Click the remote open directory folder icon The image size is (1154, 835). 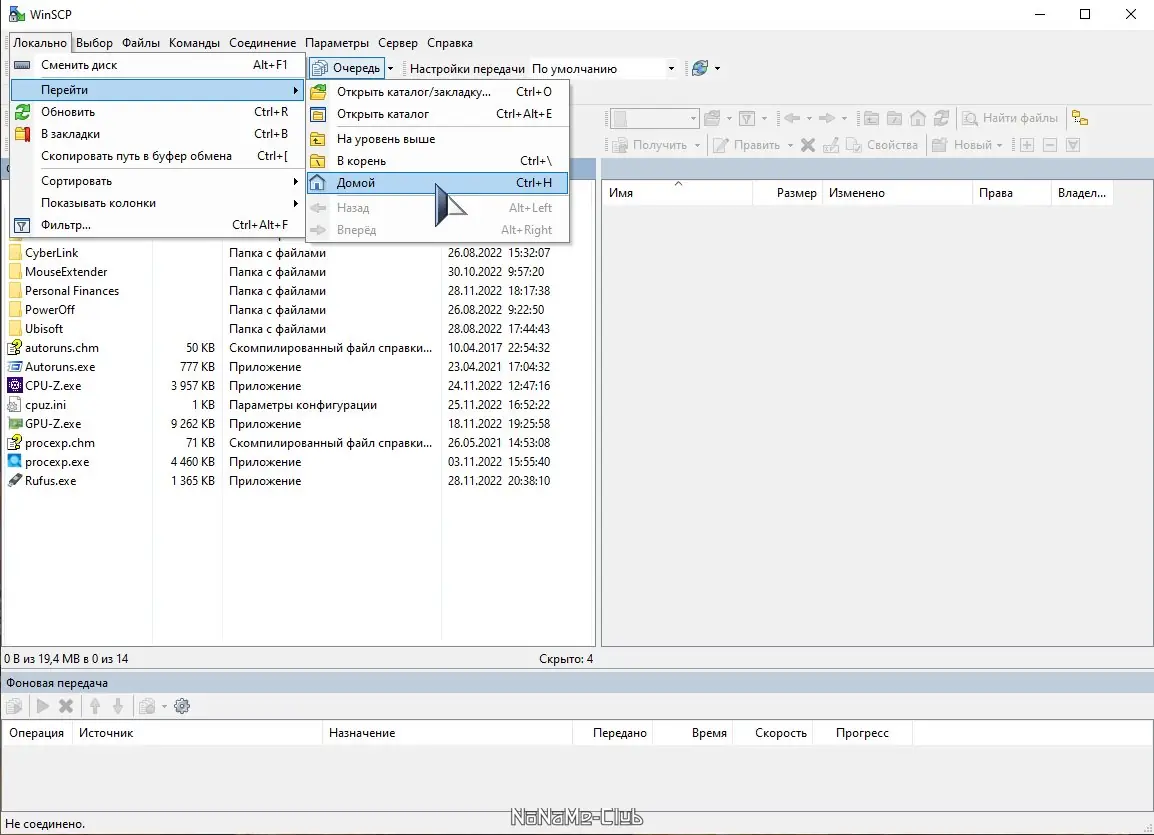coord(712,118)
